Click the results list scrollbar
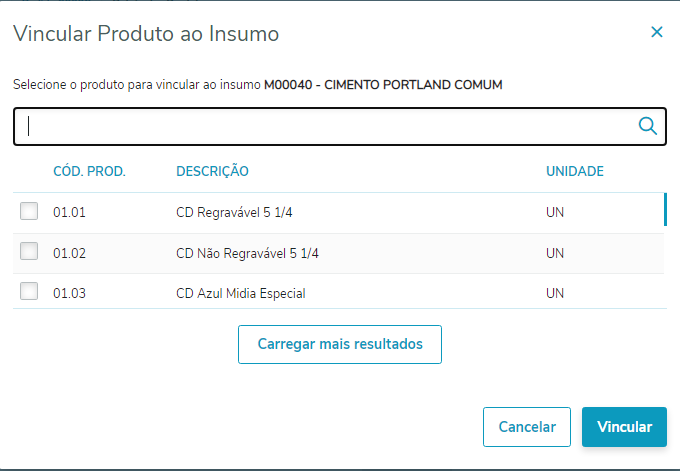Screen dimensions: 680x471 (x=665, y=210)
